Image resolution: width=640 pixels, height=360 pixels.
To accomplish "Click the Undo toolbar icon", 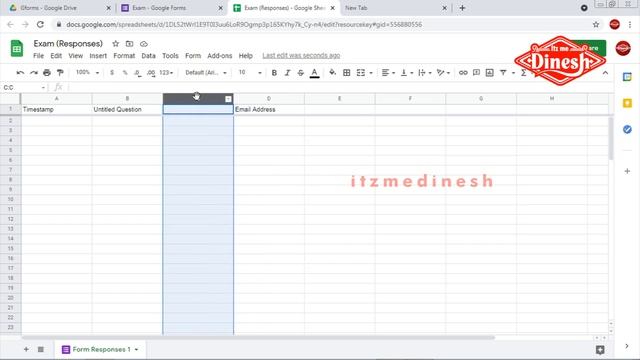I will pyautogui.click(x=20, y=73).
